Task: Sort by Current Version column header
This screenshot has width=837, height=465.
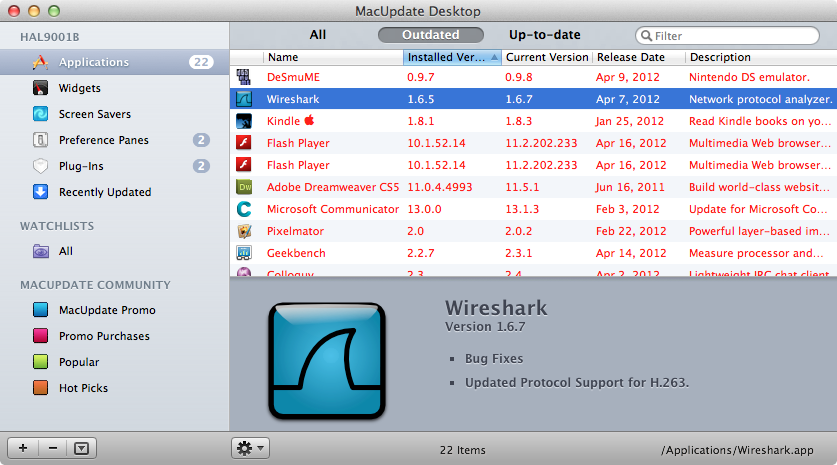Action: [547, 57]
